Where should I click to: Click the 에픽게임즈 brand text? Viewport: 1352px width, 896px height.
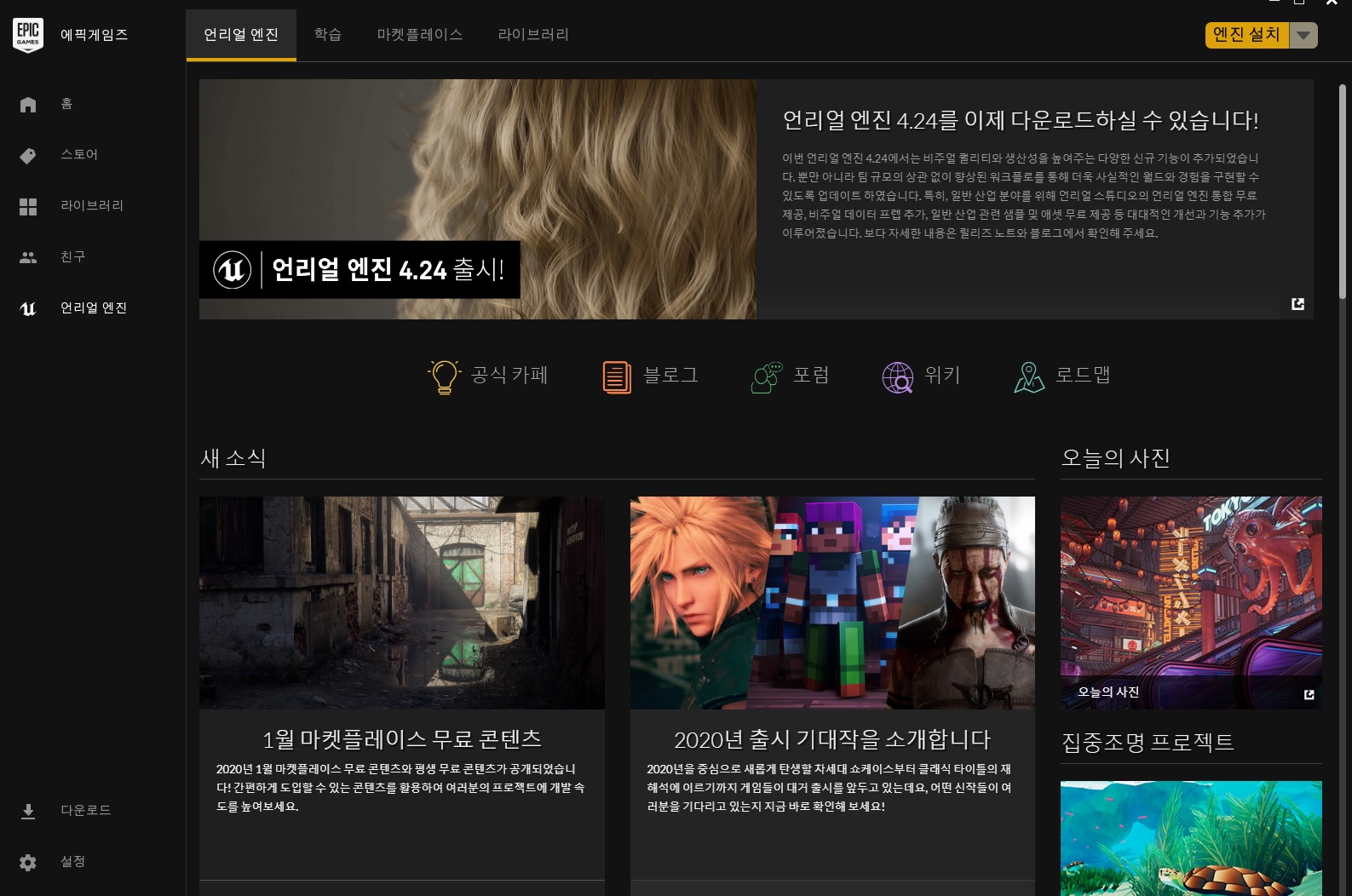(94, 35)
